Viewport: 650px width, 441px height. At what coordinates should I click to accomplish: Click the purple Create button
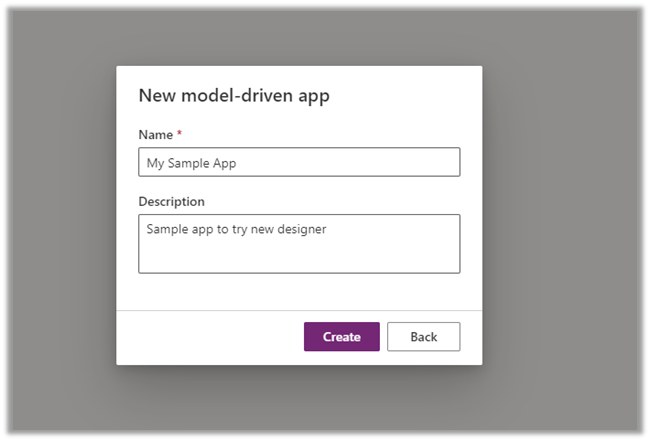pyautogui.click(x=341, y=337)
